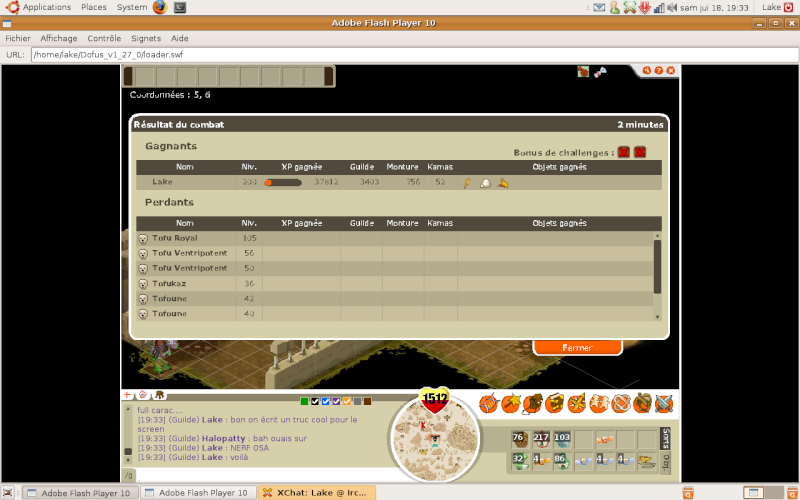Open the Applications menu in top panel

pos(47,7)
